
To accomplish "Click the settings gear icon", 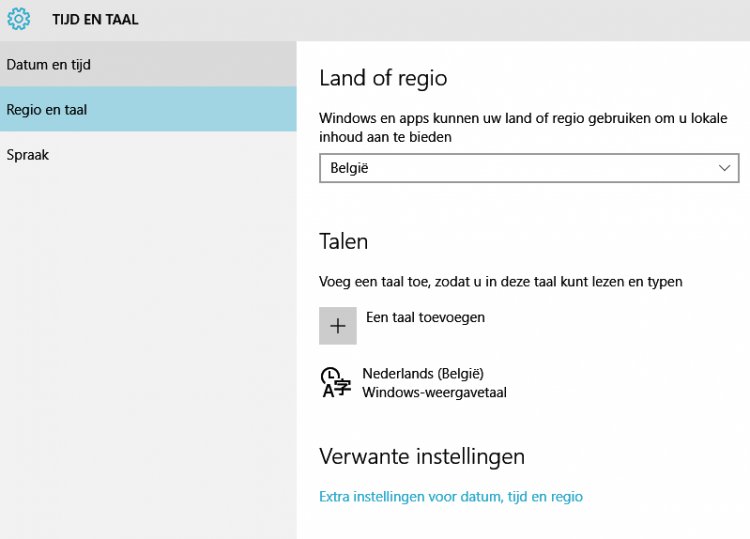I will coord(18,19).
